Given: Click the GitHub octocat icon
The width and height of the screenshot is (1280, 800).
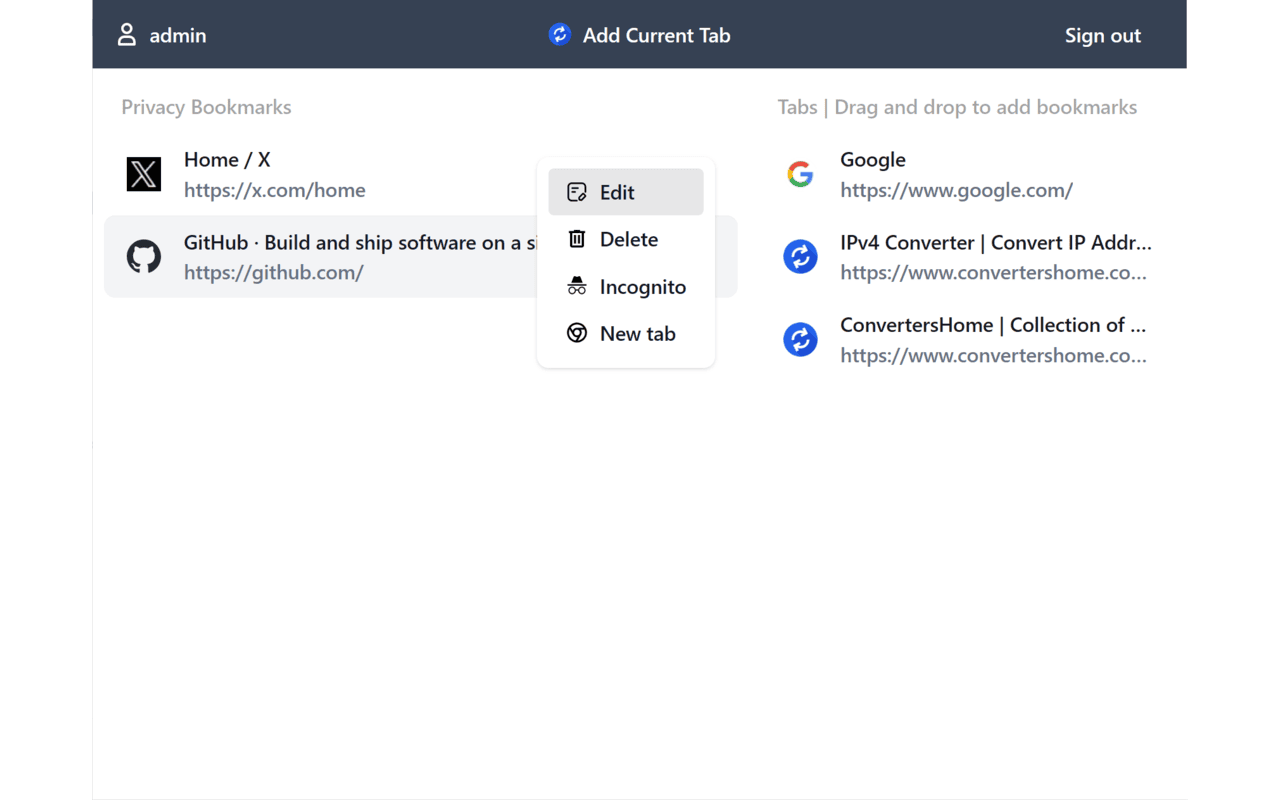Looking at the screenshot, I should tap(143, 256).
